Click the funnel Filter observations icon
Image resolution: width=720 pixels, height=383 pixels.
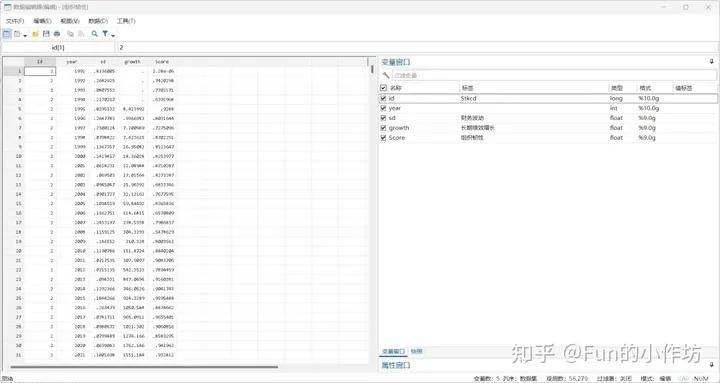click(x=105, y=34)
